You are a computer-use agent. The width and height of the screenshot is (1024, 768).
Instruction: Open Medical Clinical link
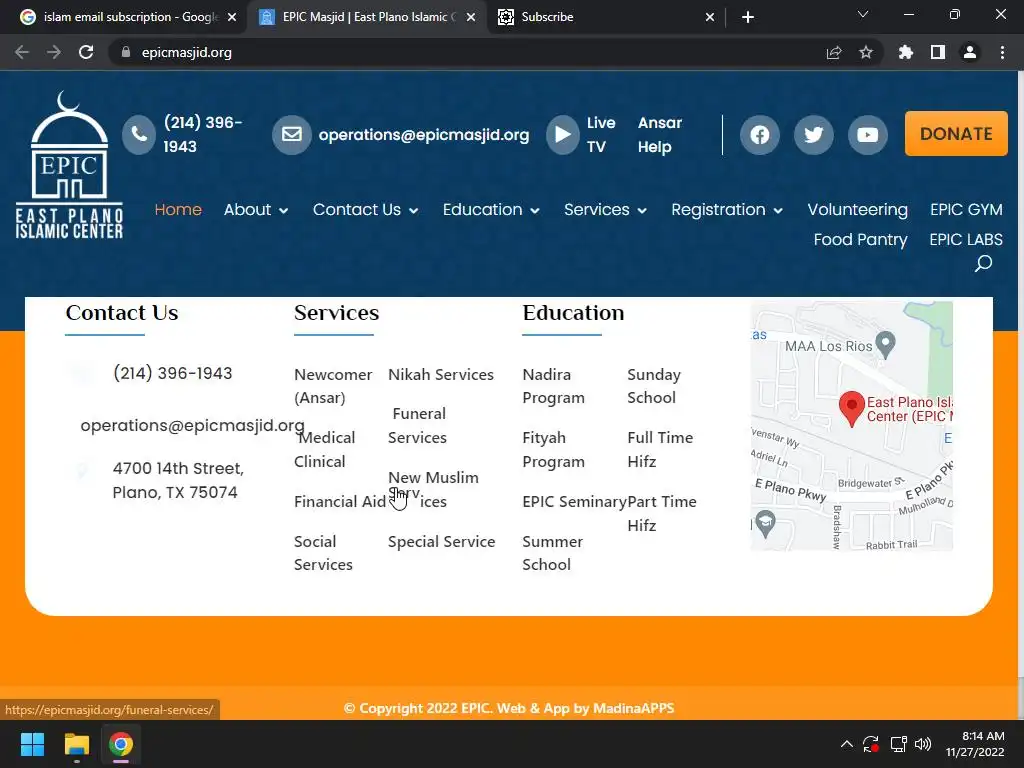(x=325, y=449)
